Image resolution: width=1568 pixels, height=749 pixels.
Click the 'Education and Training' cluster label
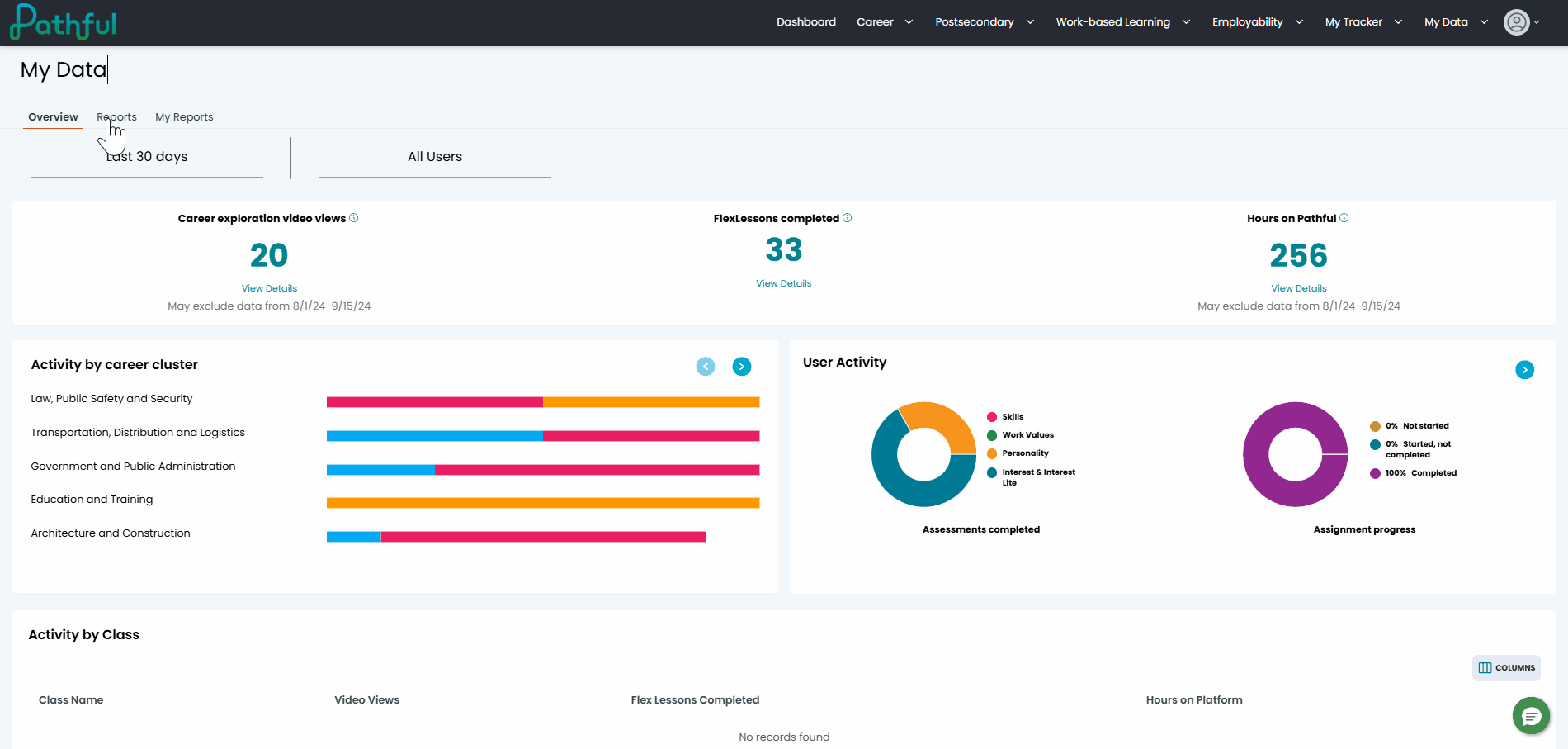[x=92, y=500]
